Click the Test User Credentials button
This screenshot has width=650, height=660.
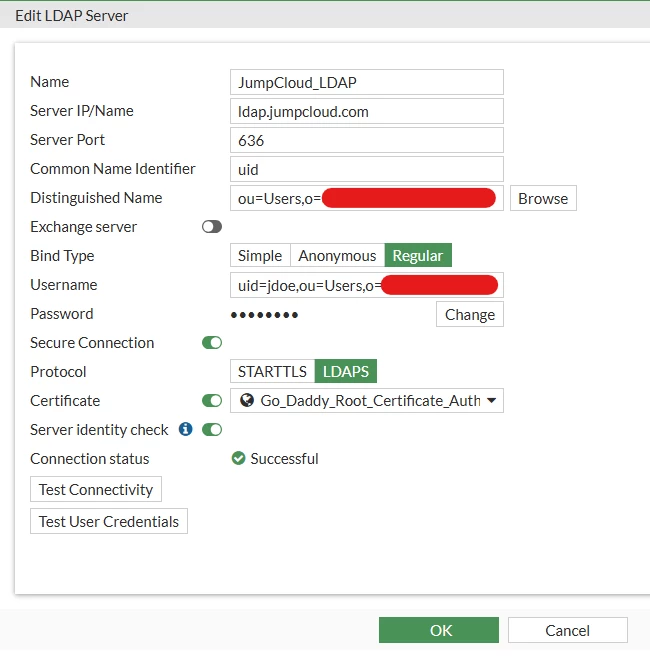click(x=109, y=521)
